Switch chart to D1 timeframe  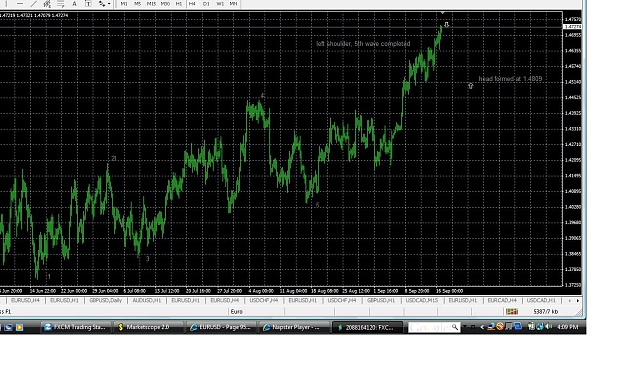206,4
